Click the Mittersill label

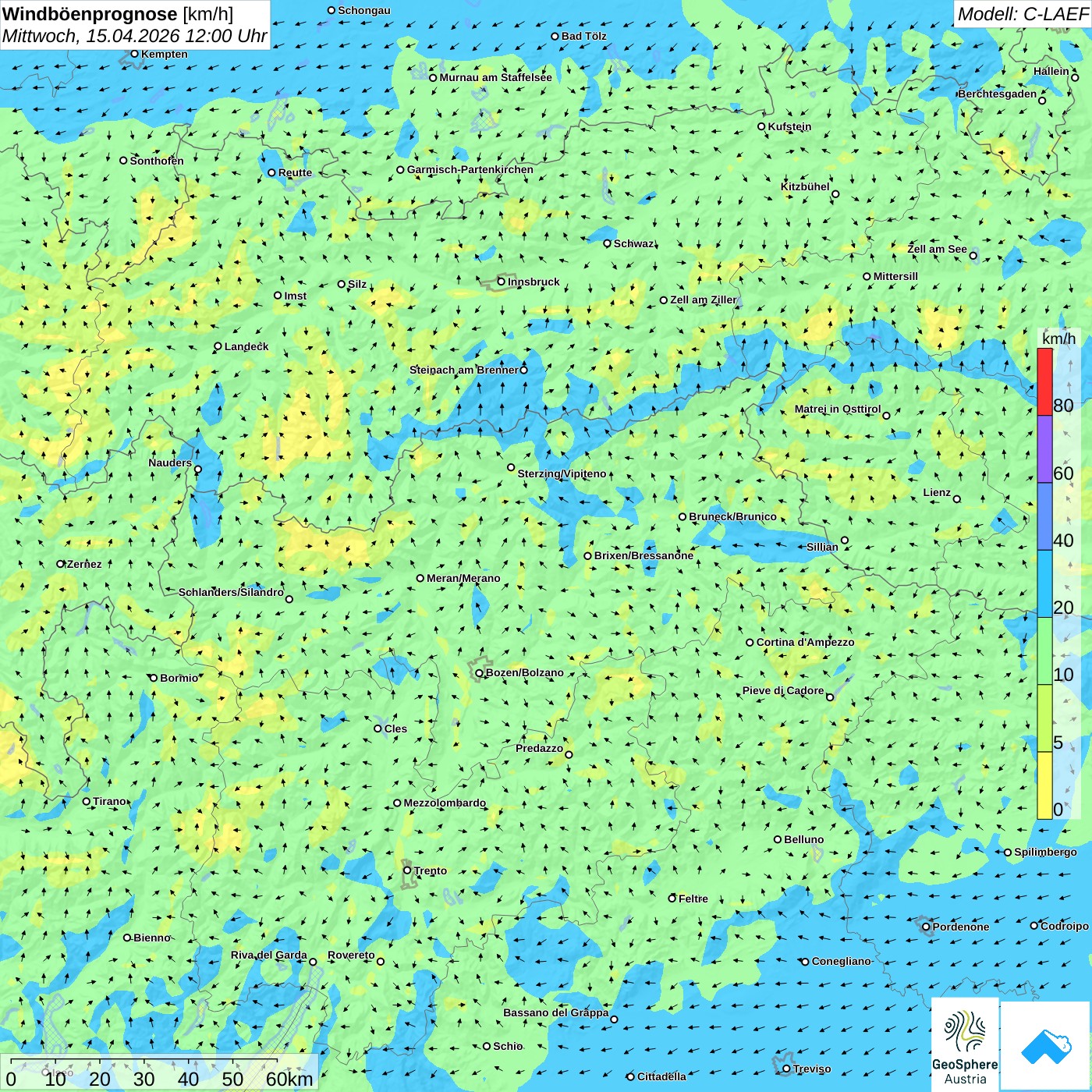coord(895,276)
